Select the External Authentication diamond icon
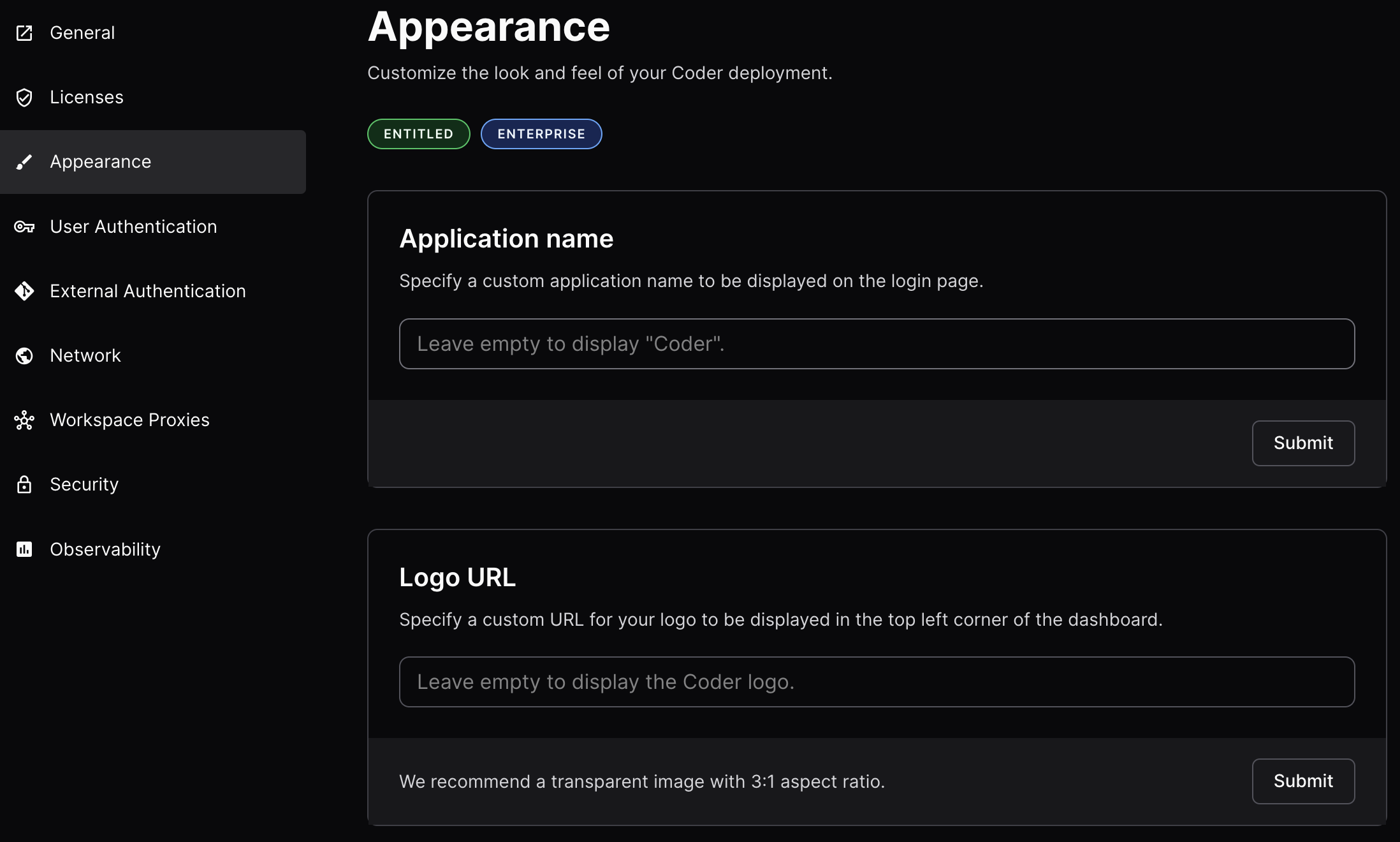 (x=24, y=291)
